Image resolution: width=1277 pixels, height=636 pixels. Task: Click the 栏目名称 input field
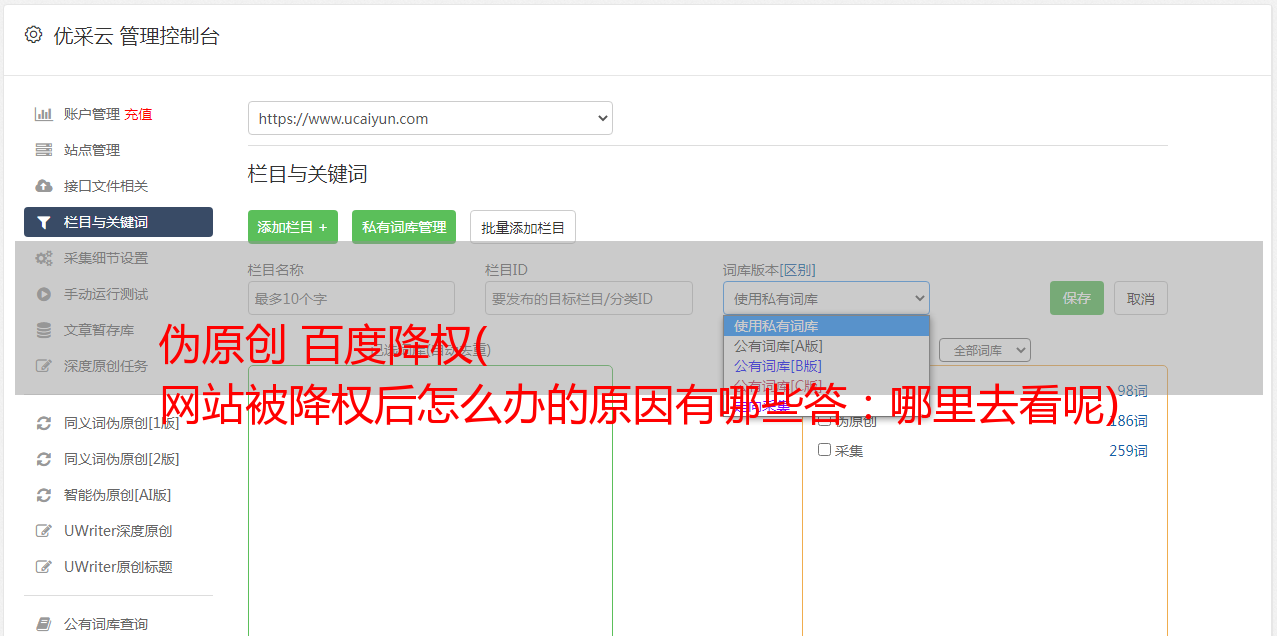tap(351, 298)
